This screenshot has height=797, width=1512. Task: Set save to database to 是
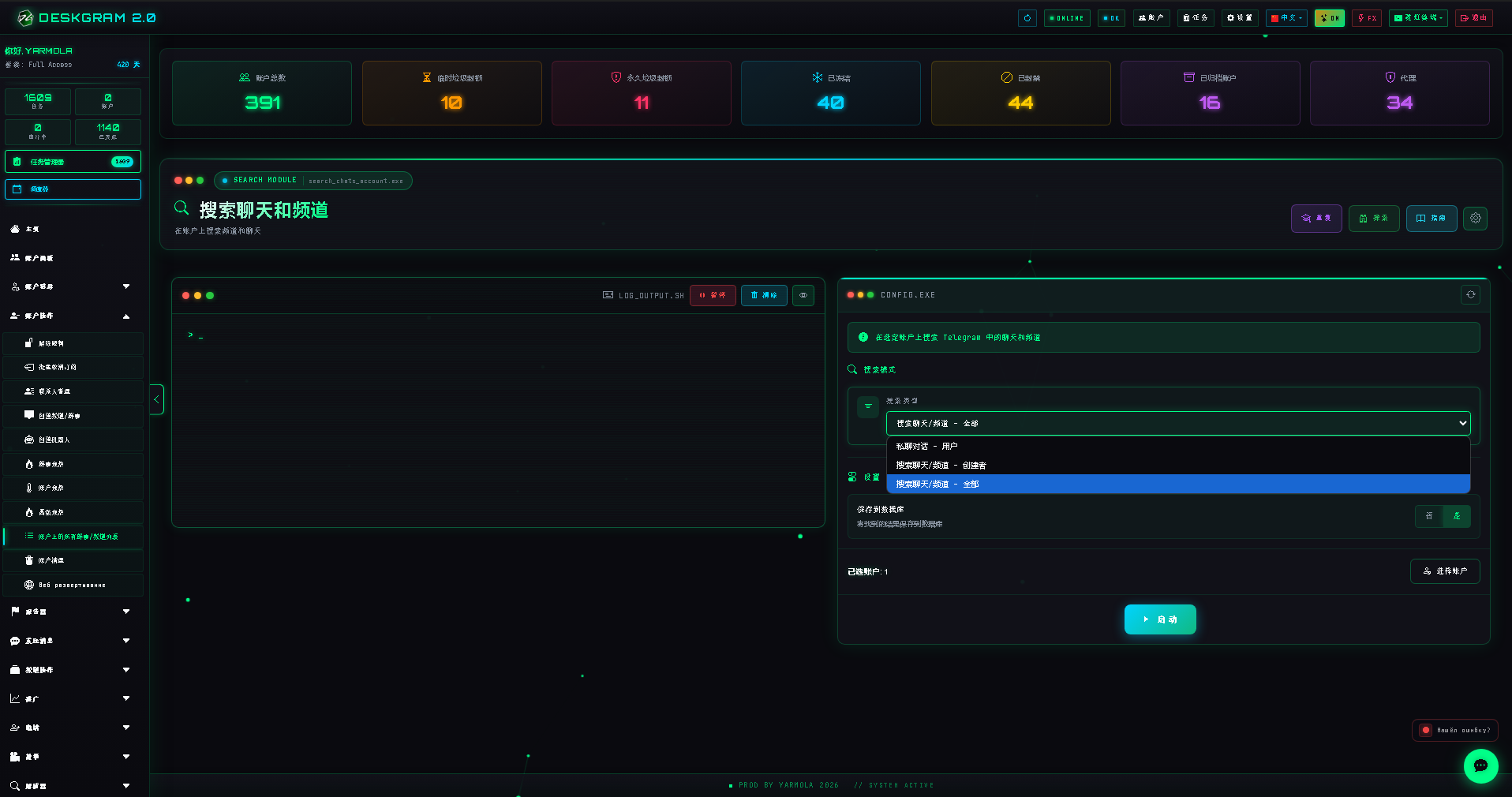click(x=1457, y=516)
